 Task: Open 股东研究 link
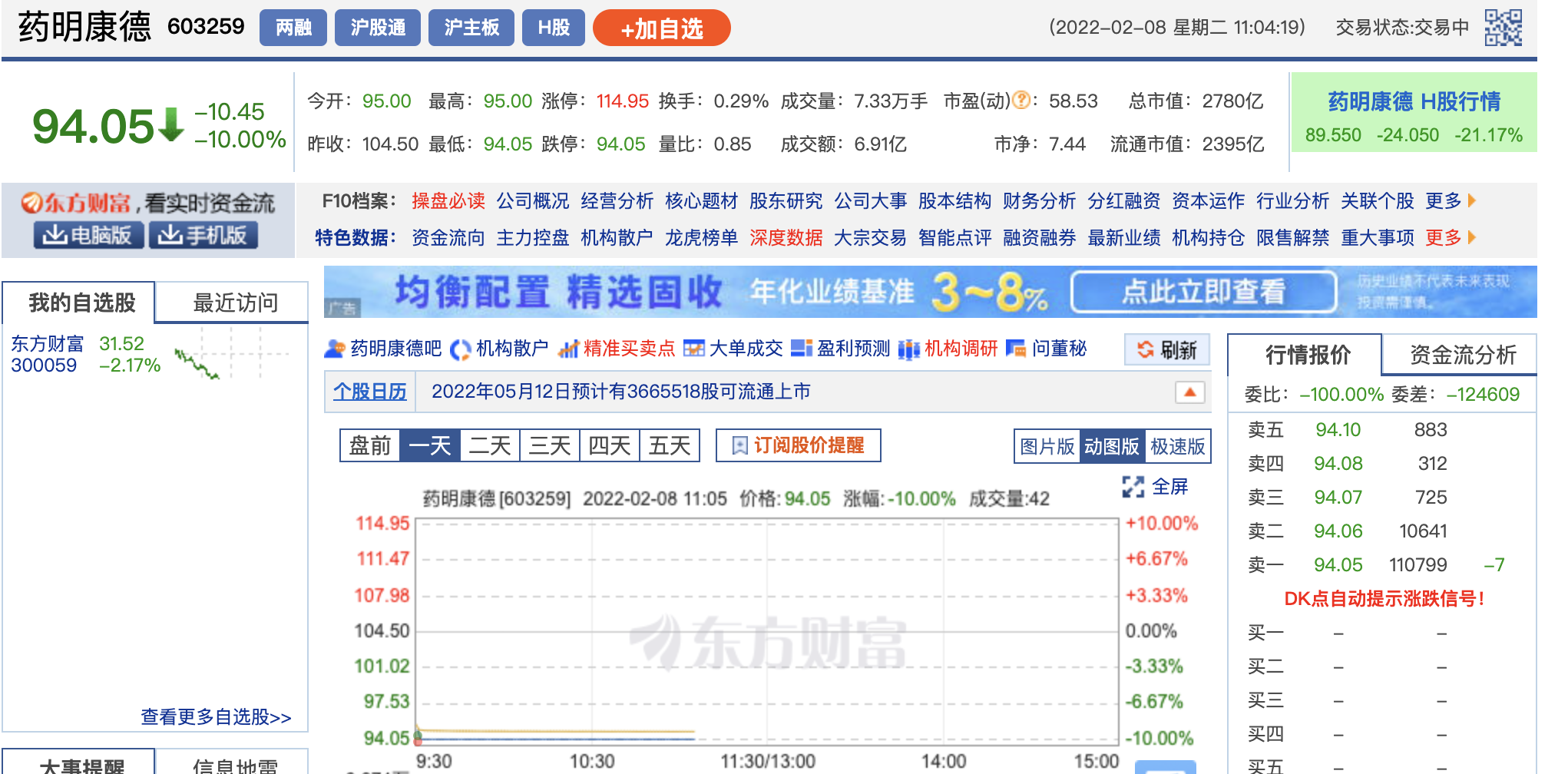(x=786, y=201)
